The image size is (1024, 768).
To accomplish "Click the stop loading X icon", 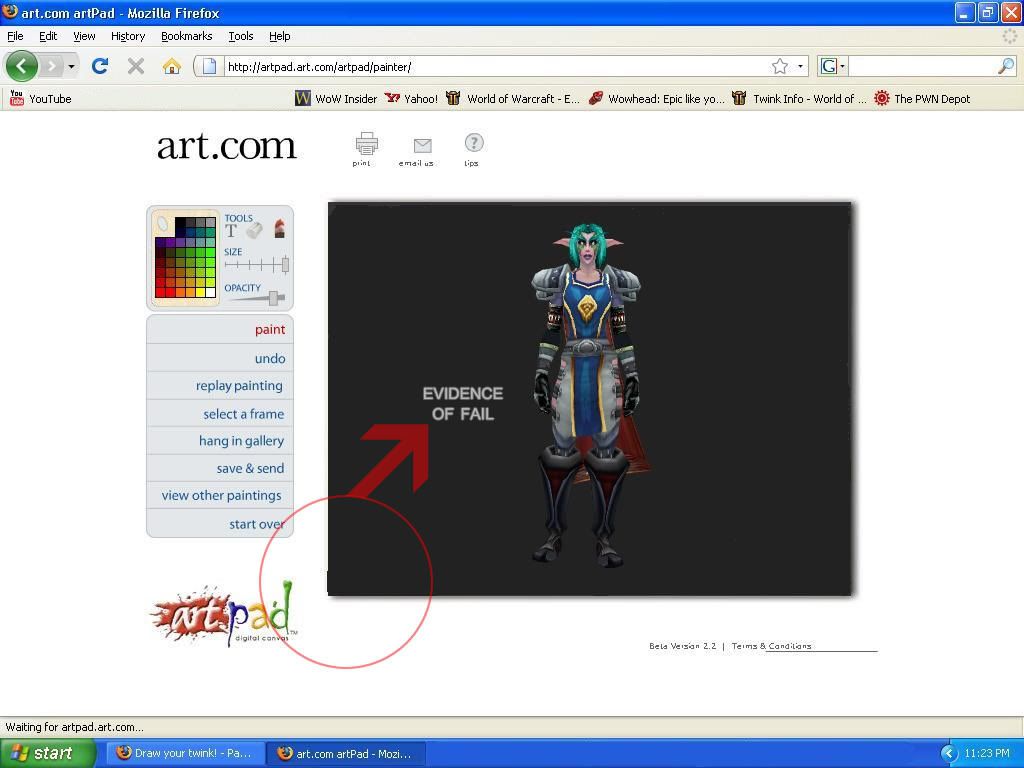I will (x=136, y=66).
